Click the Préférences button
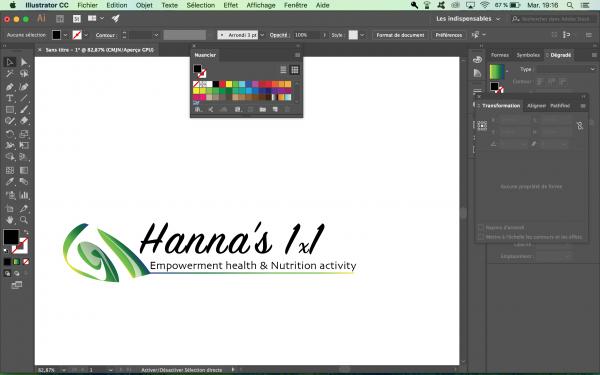 [x=449, y=35]
